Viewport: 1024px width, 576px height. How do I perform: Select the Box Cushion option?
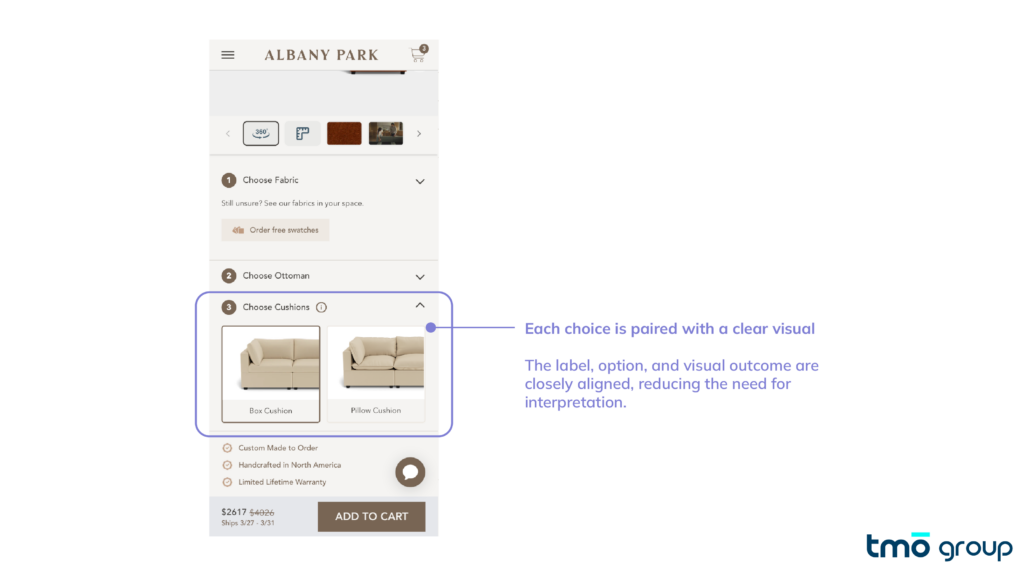tap(270, 374)
